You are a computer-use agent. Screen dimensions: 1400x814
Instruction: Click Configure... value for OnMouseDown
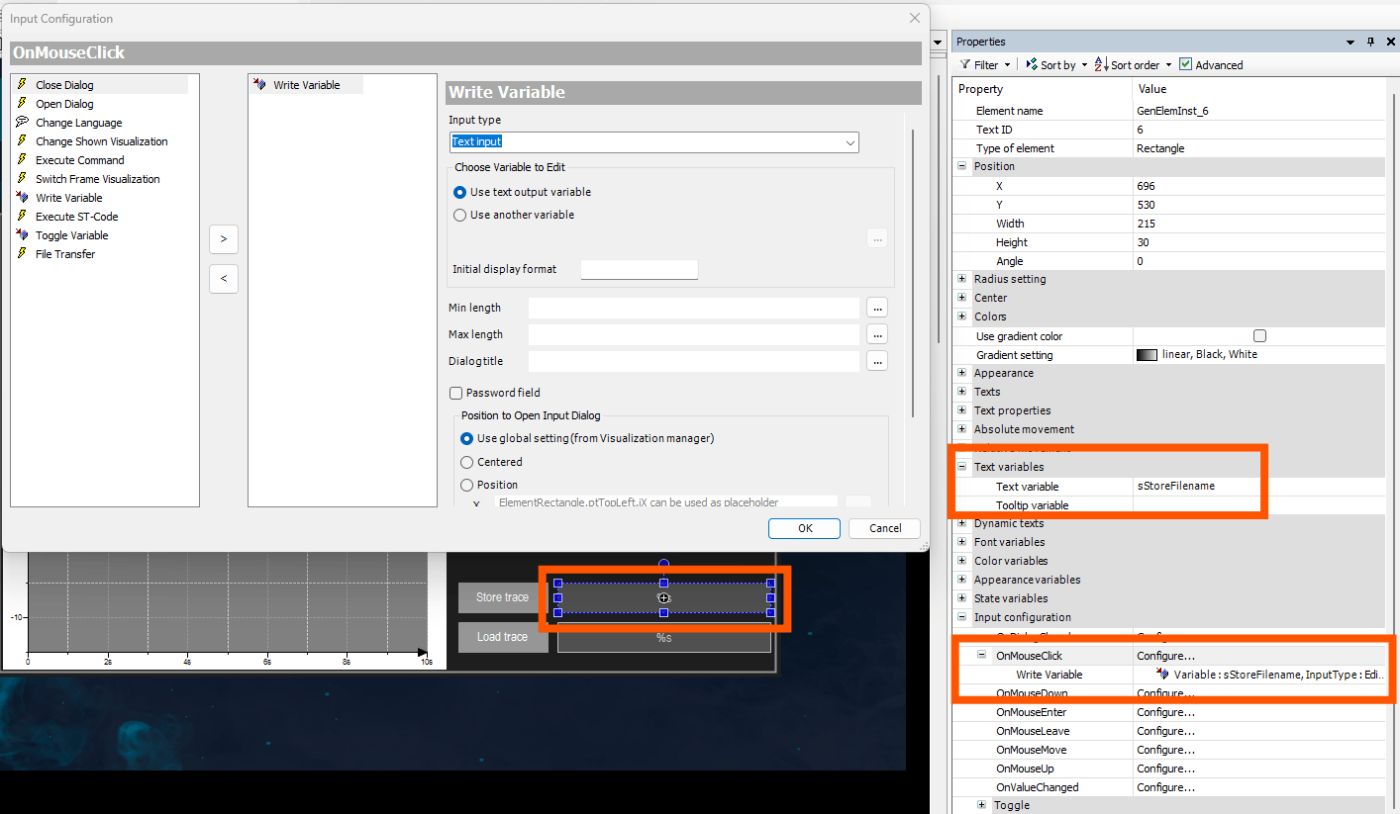point(1165,693)
